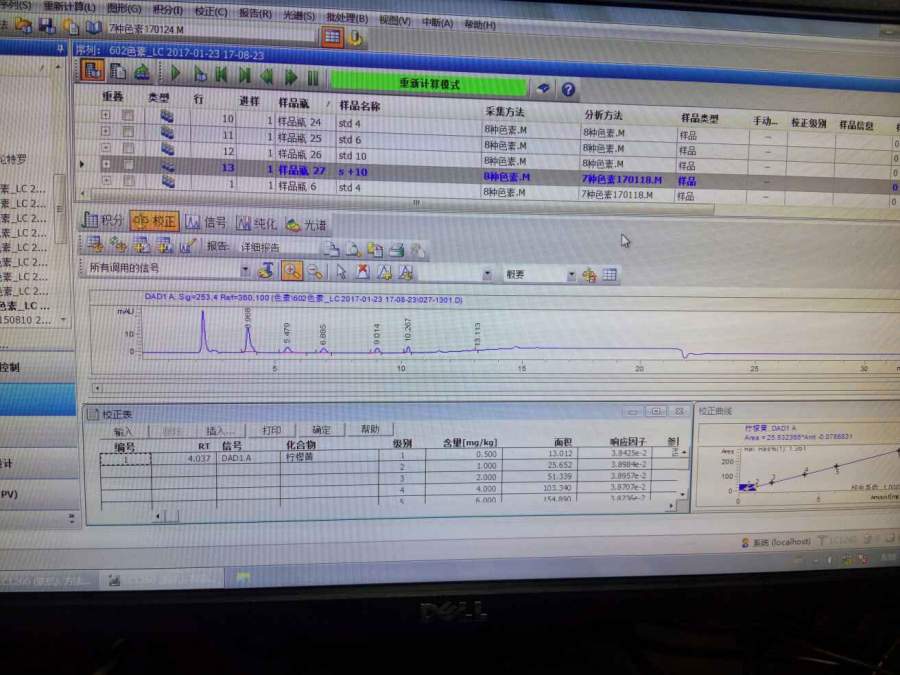Expand row 11 with the plus box
This screenshot has width=900, height=675.
pos(106,131)
